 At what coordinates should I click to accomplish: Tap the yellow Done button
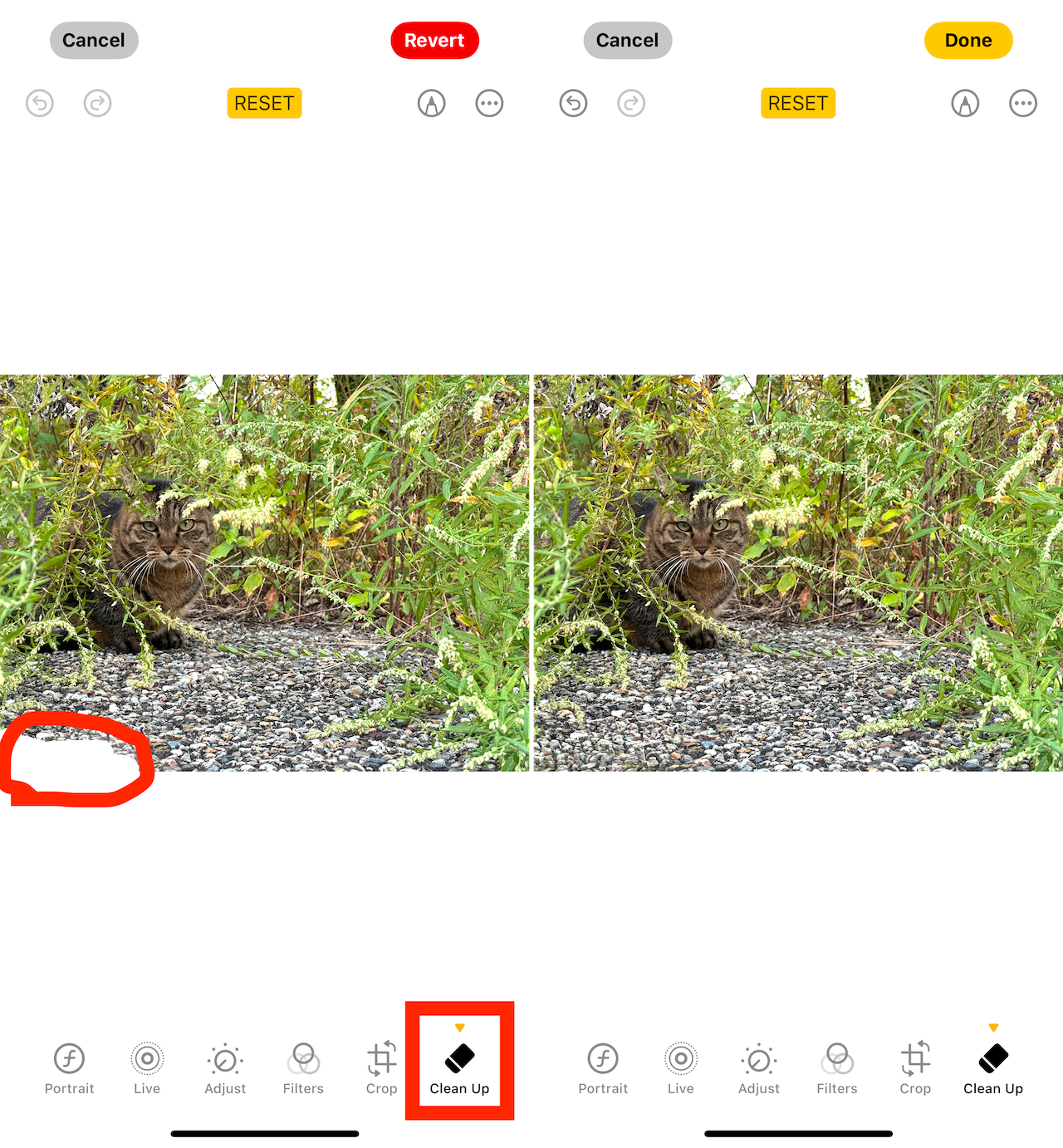pyautogui.click(x=968, y=40)
